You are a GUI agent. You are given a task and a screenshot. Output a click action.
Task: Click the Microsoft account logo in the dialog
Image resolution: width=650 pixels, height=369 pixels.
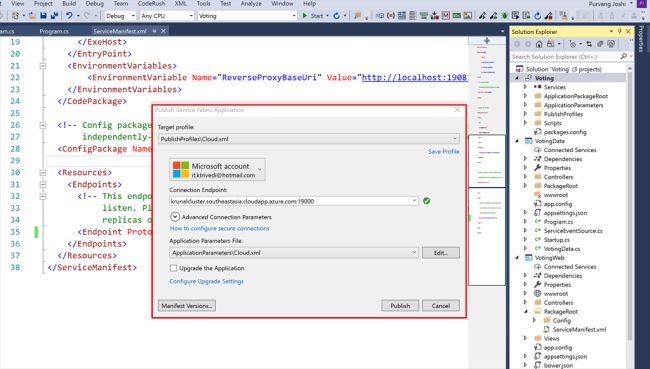click(181, 170)
